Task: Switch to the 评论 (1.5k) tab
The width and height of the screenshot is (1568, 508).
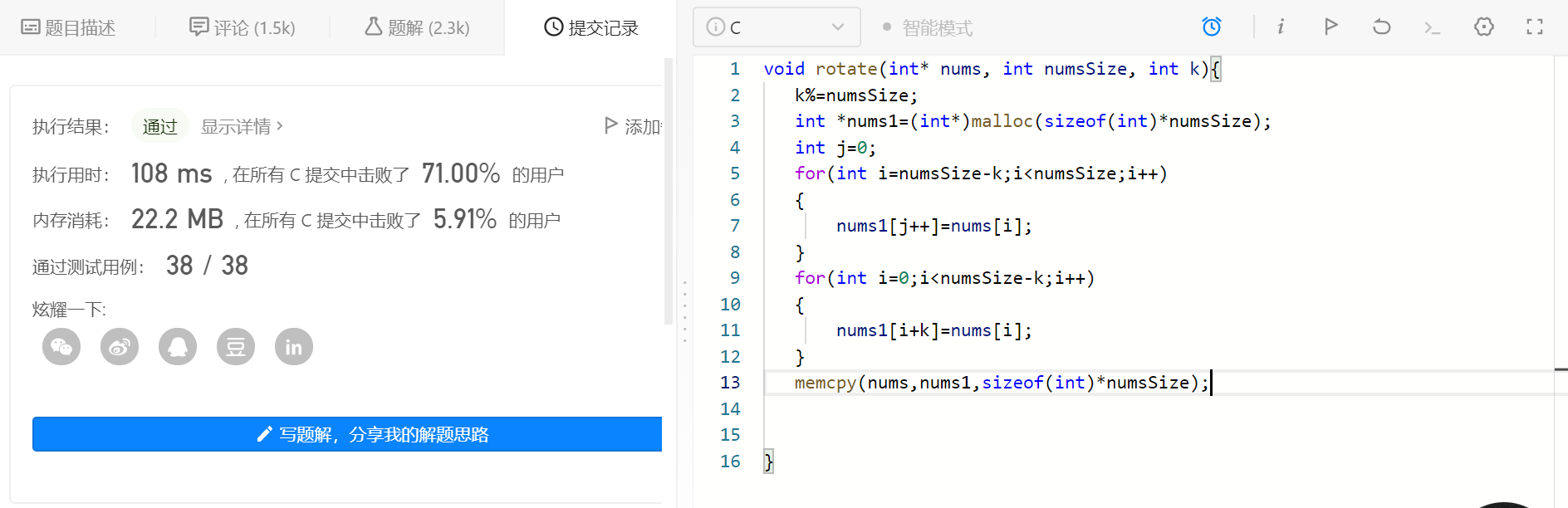Action: coord(243,27)
